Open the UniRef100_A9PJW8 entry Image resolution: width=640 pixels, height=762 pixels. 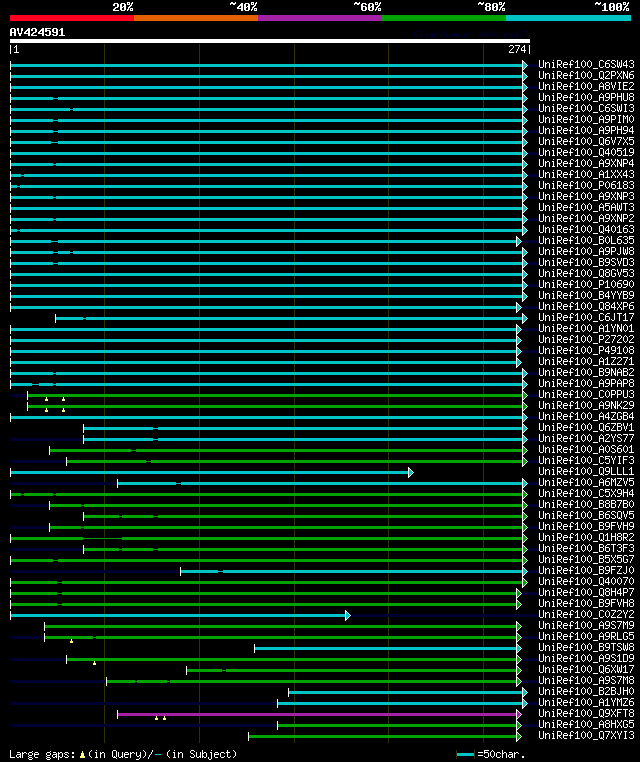pos(586,251)
